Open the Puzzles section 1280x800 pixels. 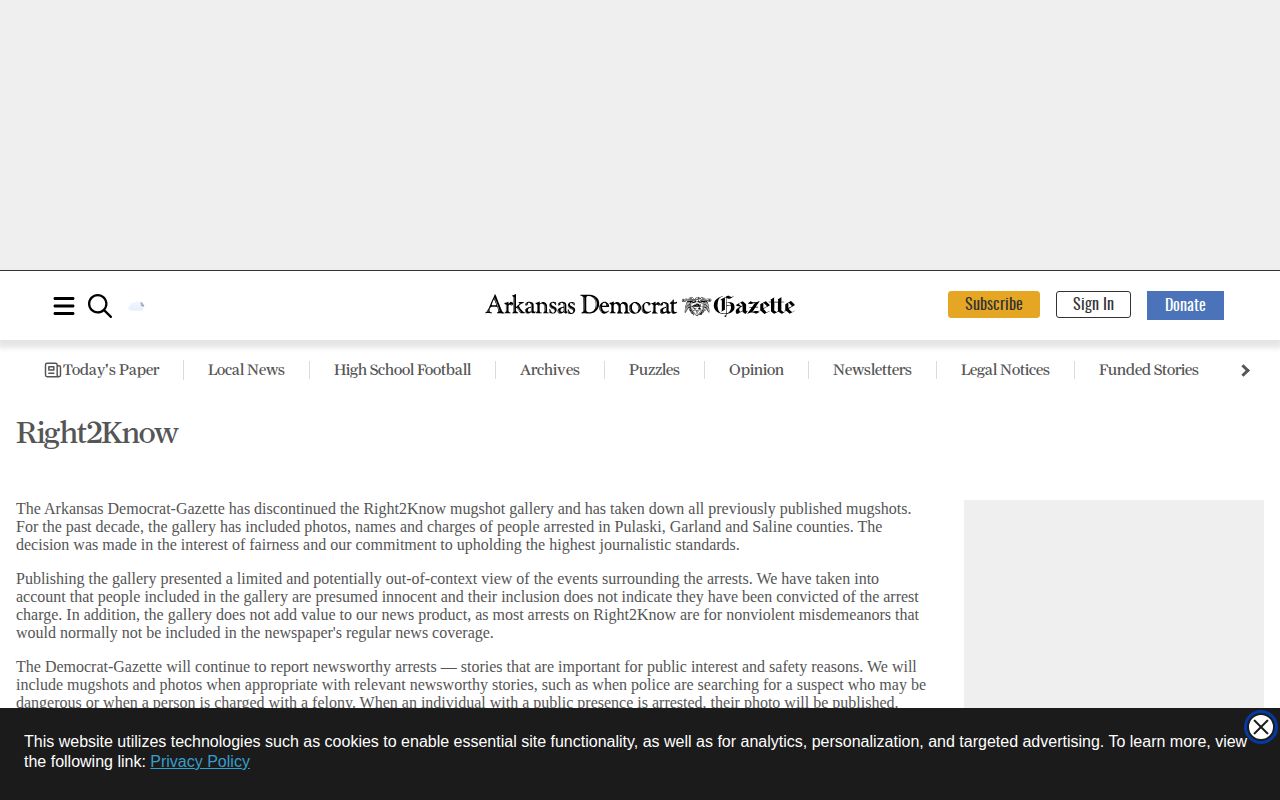click(x=654, y=370)
